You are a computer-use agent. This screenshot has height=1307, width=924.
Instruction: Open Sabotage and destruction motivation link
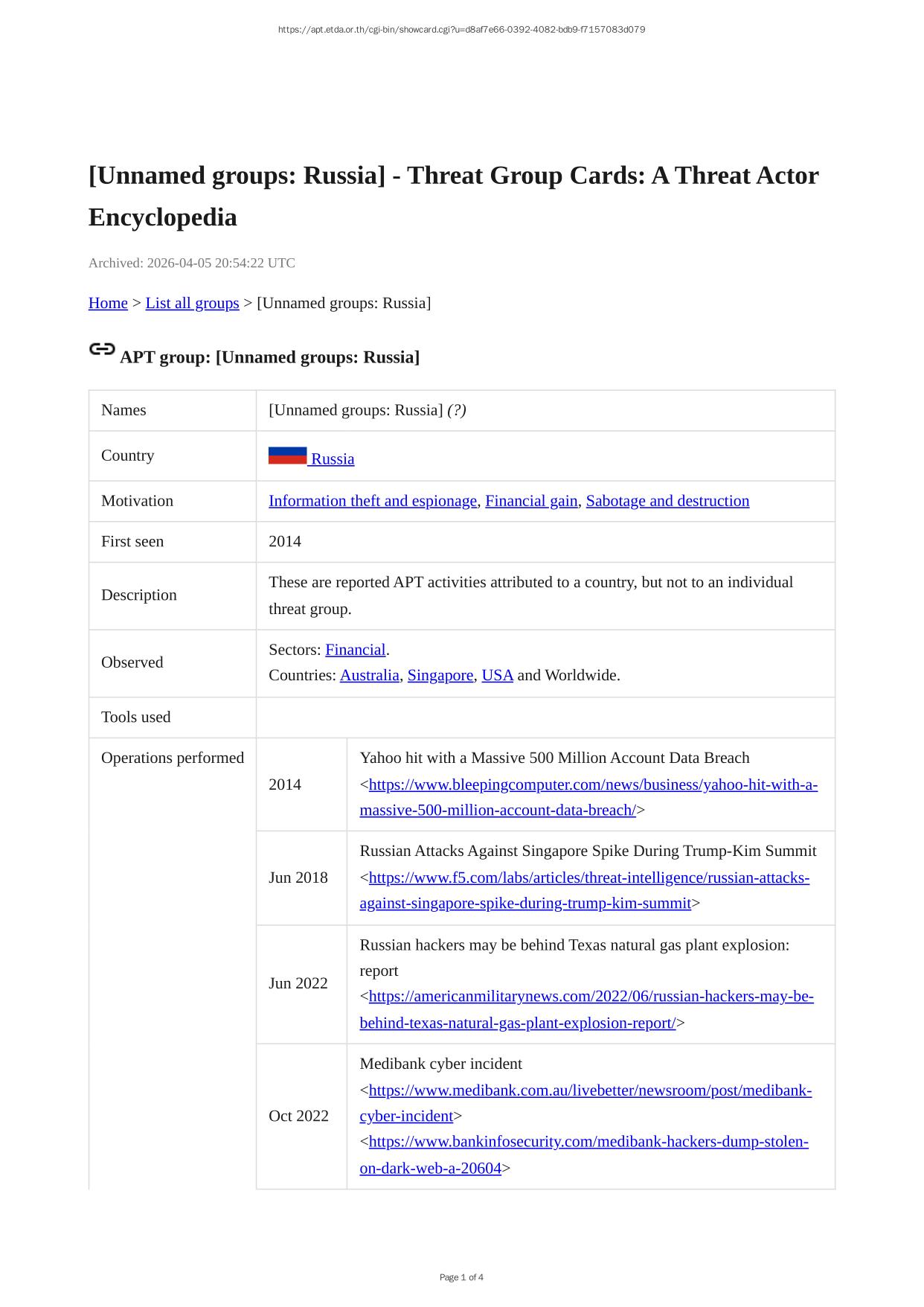point(667,501)
